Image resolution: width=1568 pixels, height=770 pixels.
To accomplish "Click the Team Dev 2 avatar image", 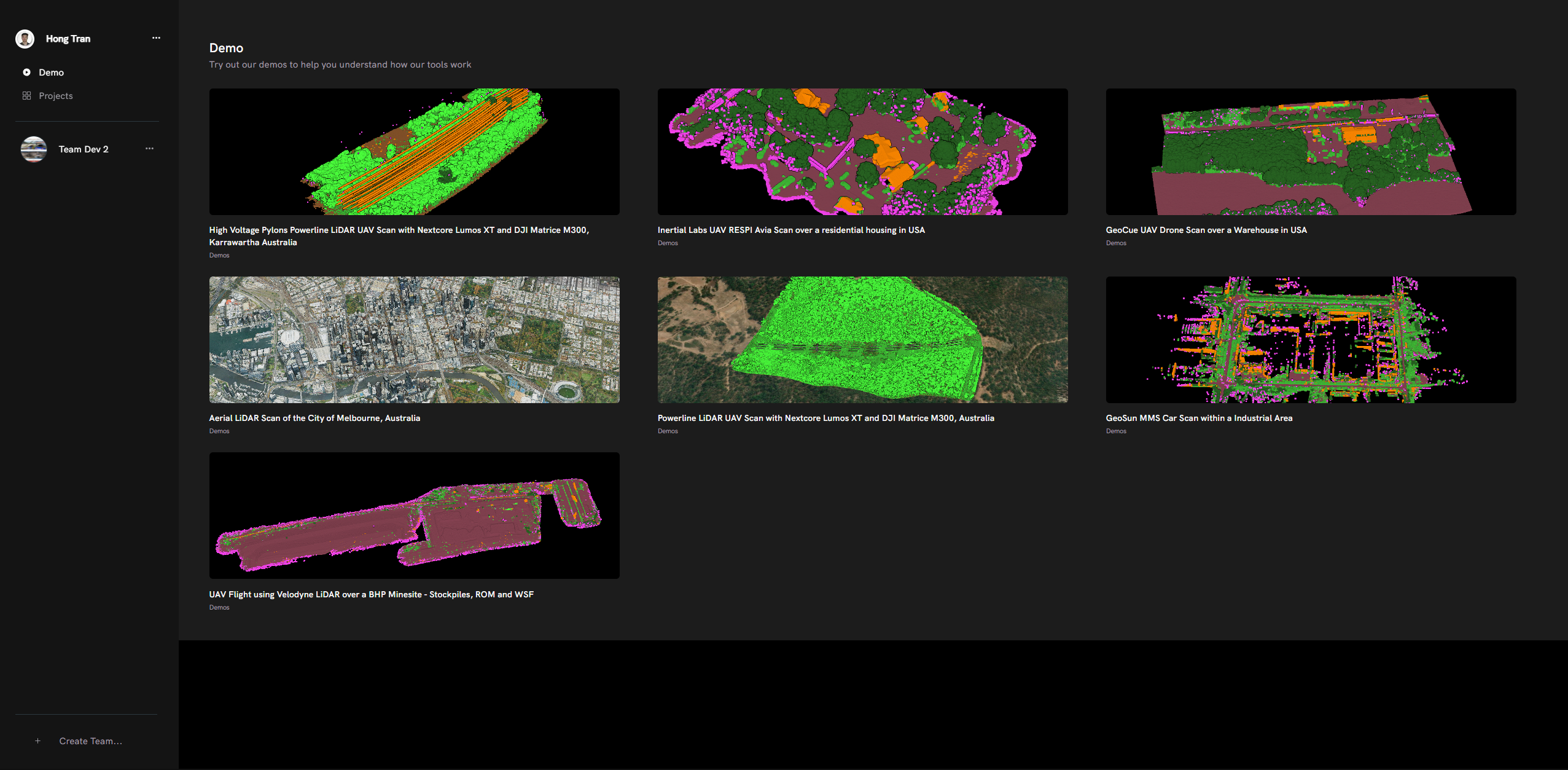I will [34, 149].
